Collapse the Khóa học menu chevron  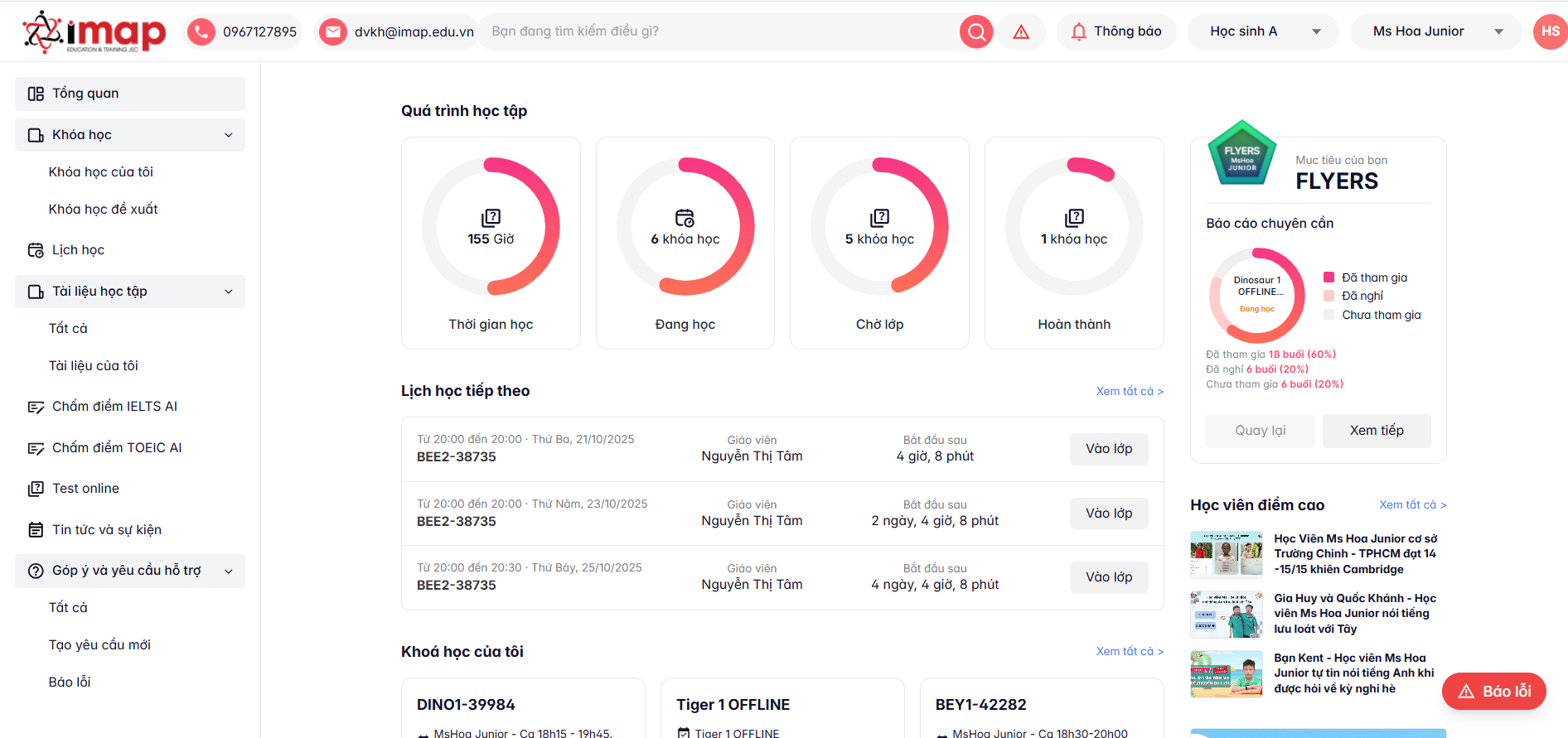pyautogui.click(x=228, y=135)
